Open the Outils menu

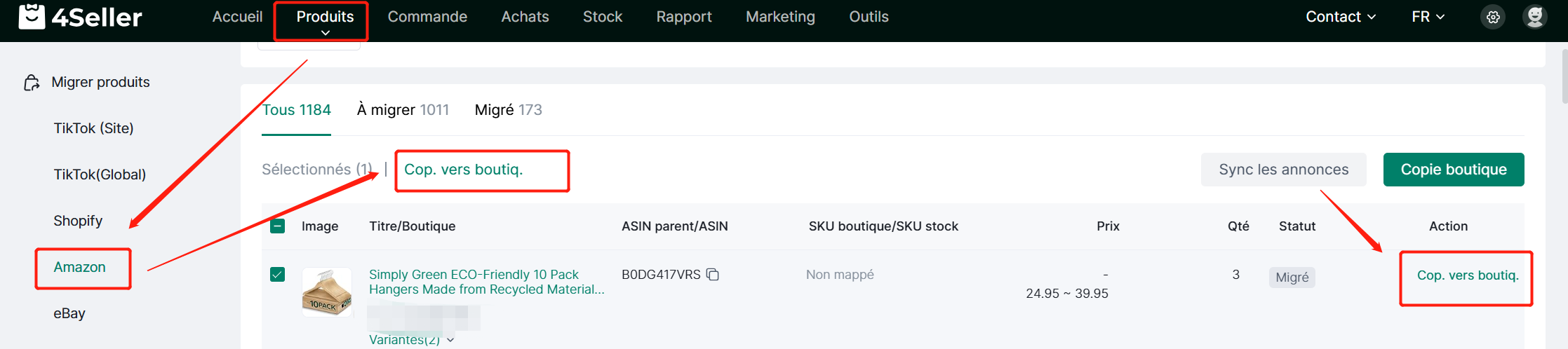pos(869,17)
